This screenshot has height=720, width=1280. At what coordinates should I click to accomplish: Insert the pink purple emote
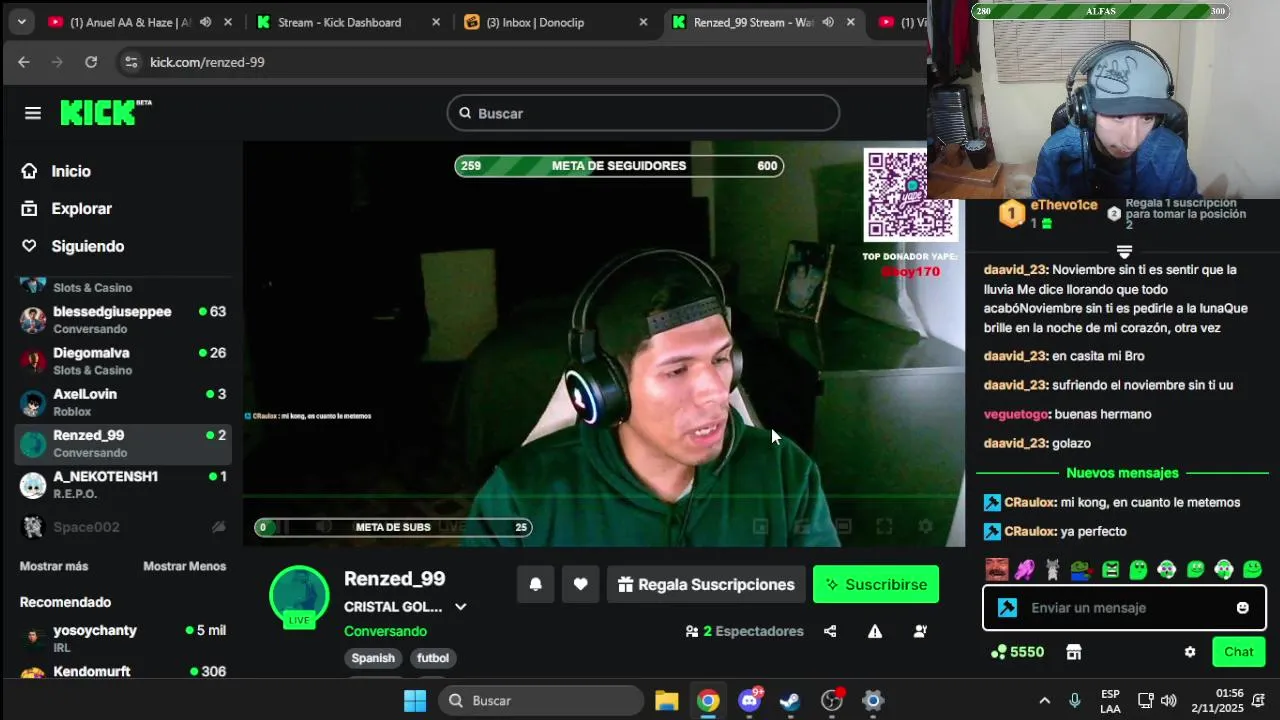(1025, 570)
